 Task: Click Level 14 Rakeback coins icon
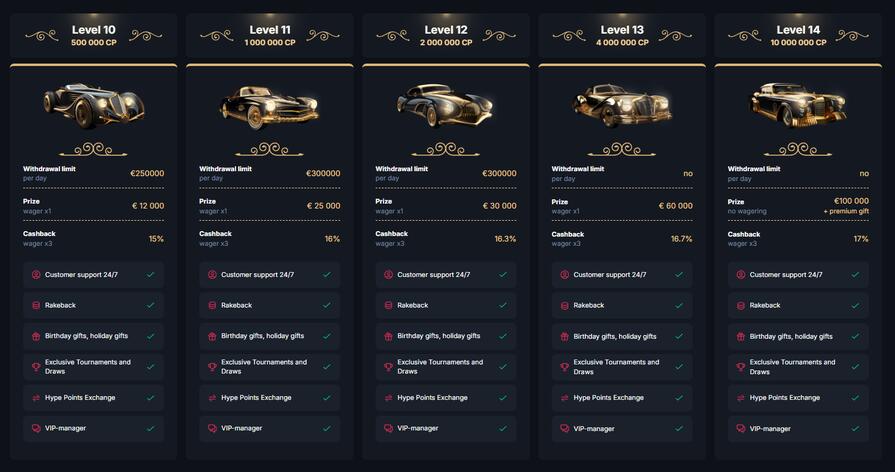point(741,305)
